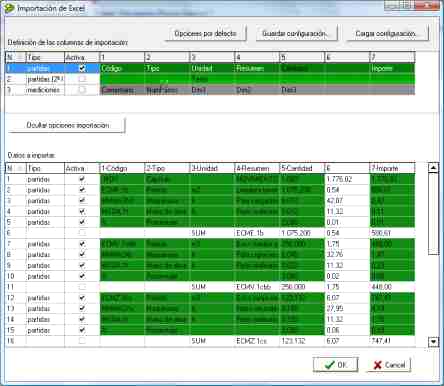Click Guardar configuración button
This screenshot has height=386, width=444.
(296, 34)
